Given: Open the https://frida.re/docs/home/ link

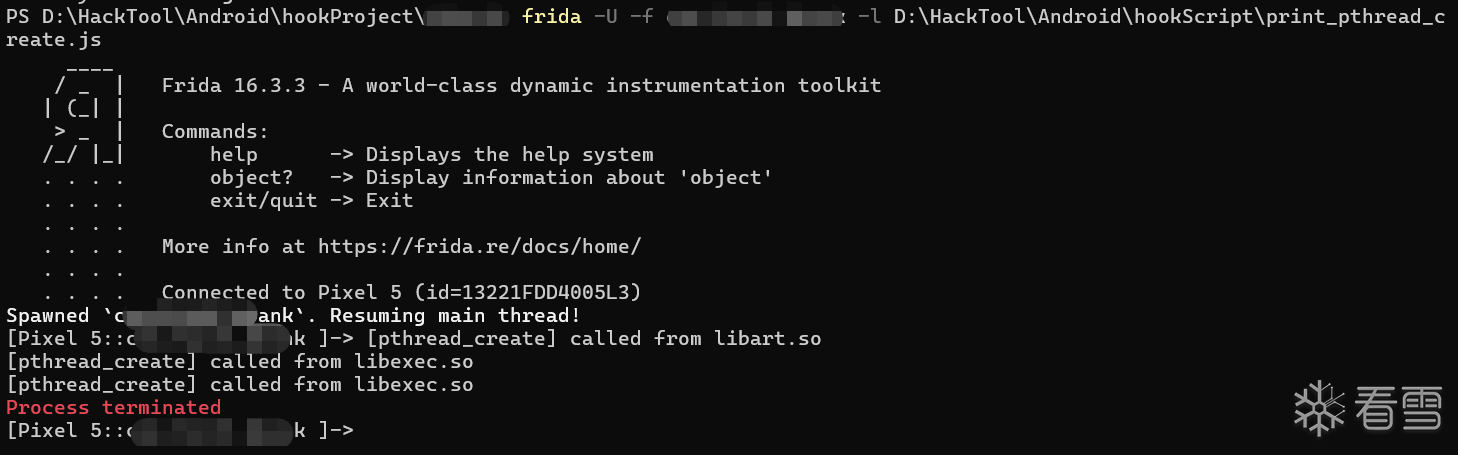Looking at the screenshot, I should pyautogui.click(x=480, y=246).
